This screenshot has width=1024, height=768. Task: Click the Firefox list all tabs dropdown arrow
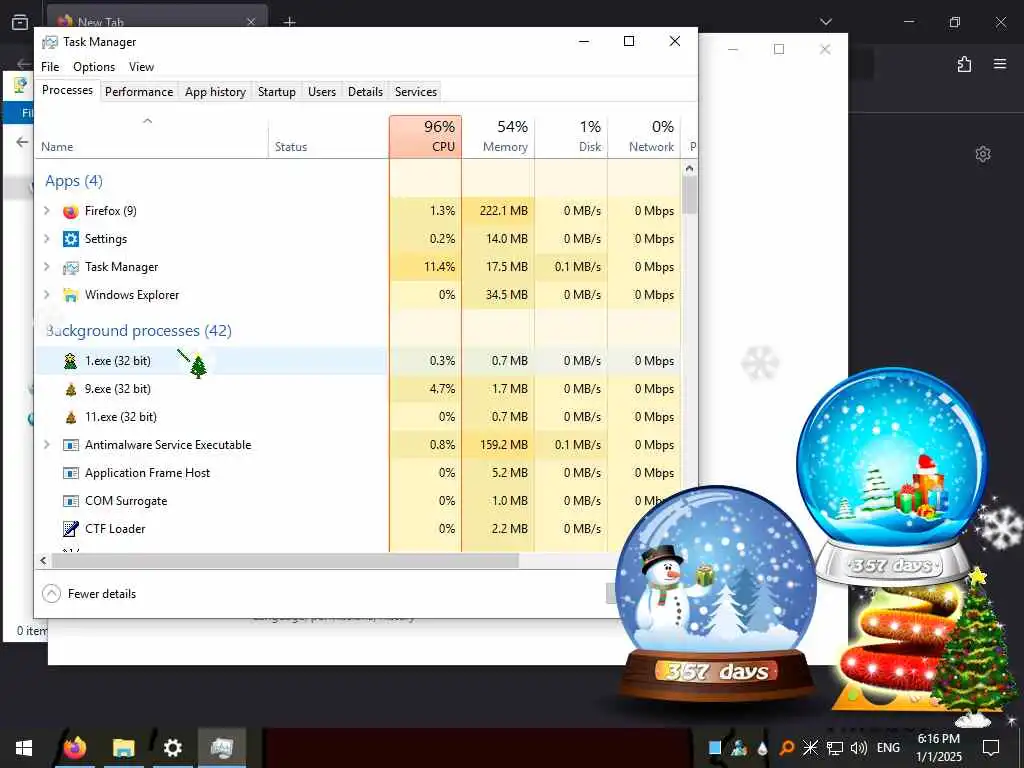click(x=826, y=22)
